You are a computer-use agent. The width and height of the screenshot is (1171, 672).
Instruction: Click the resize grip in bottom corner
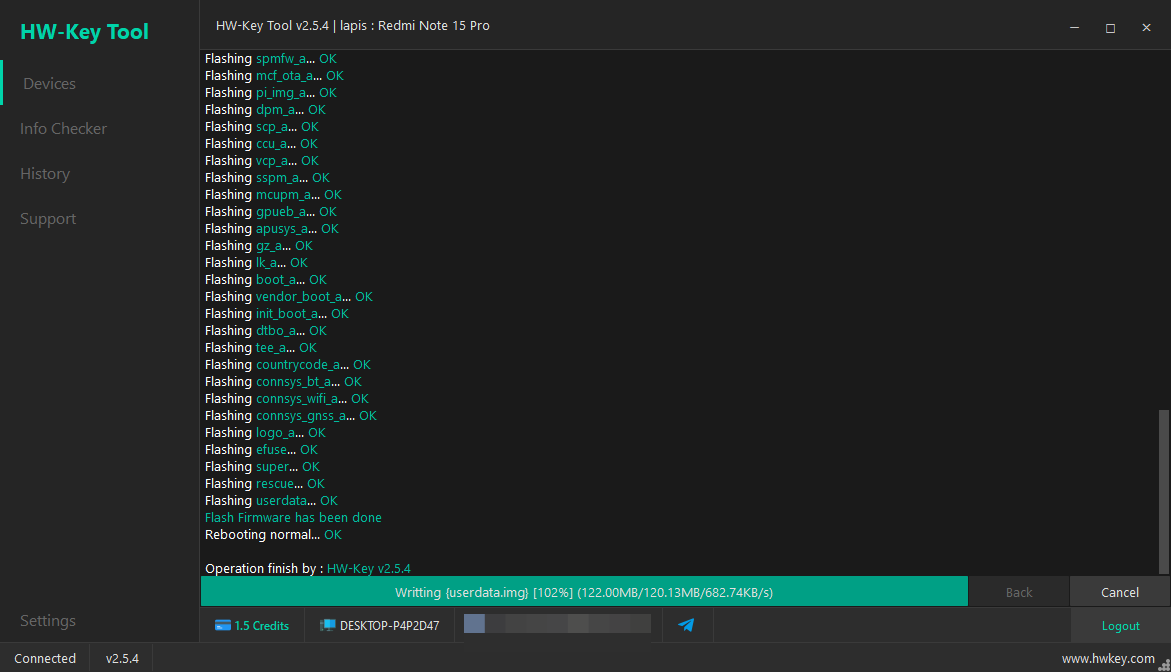click(1164, 665)
